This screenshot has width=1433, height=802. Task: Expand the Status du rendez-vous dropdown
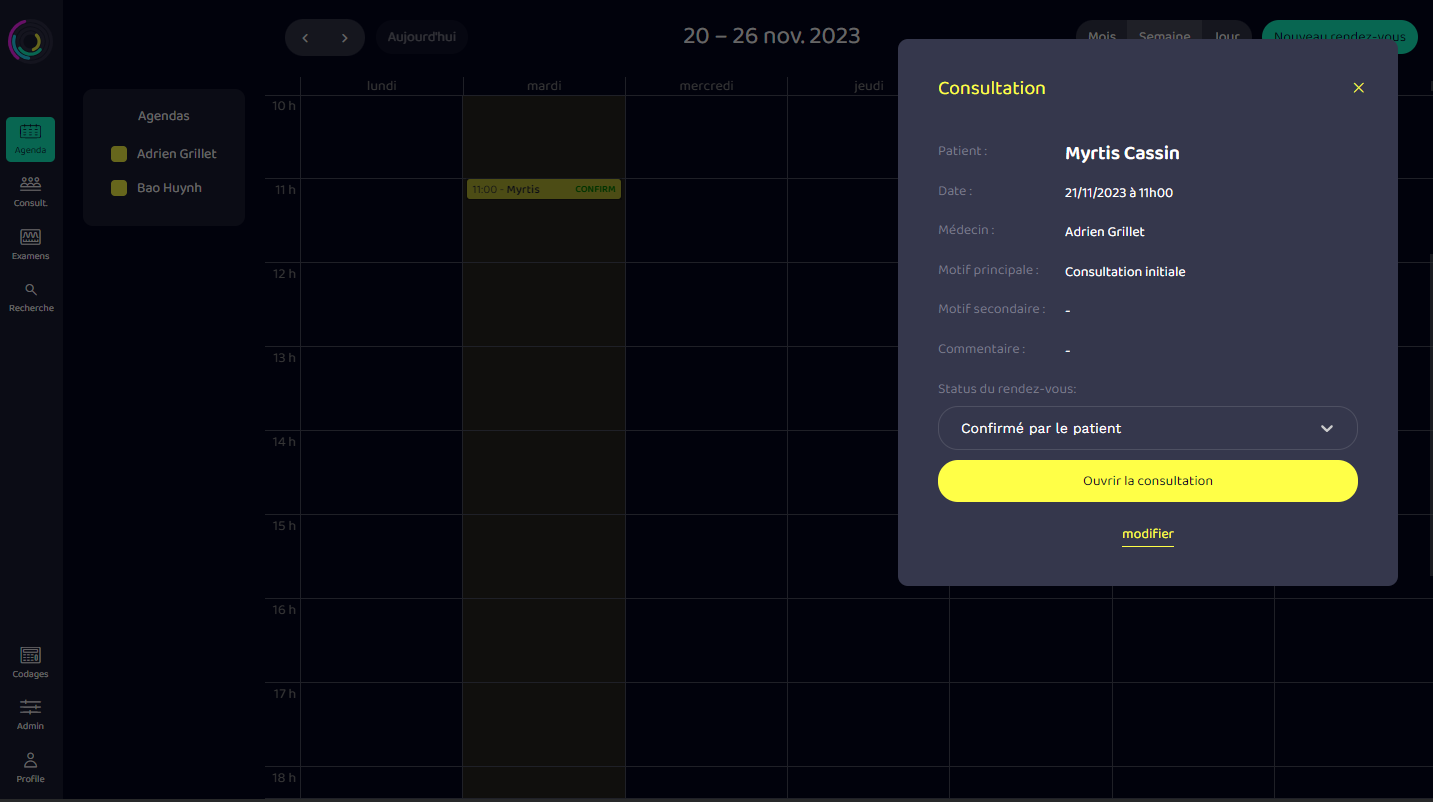coord(1147,428)
